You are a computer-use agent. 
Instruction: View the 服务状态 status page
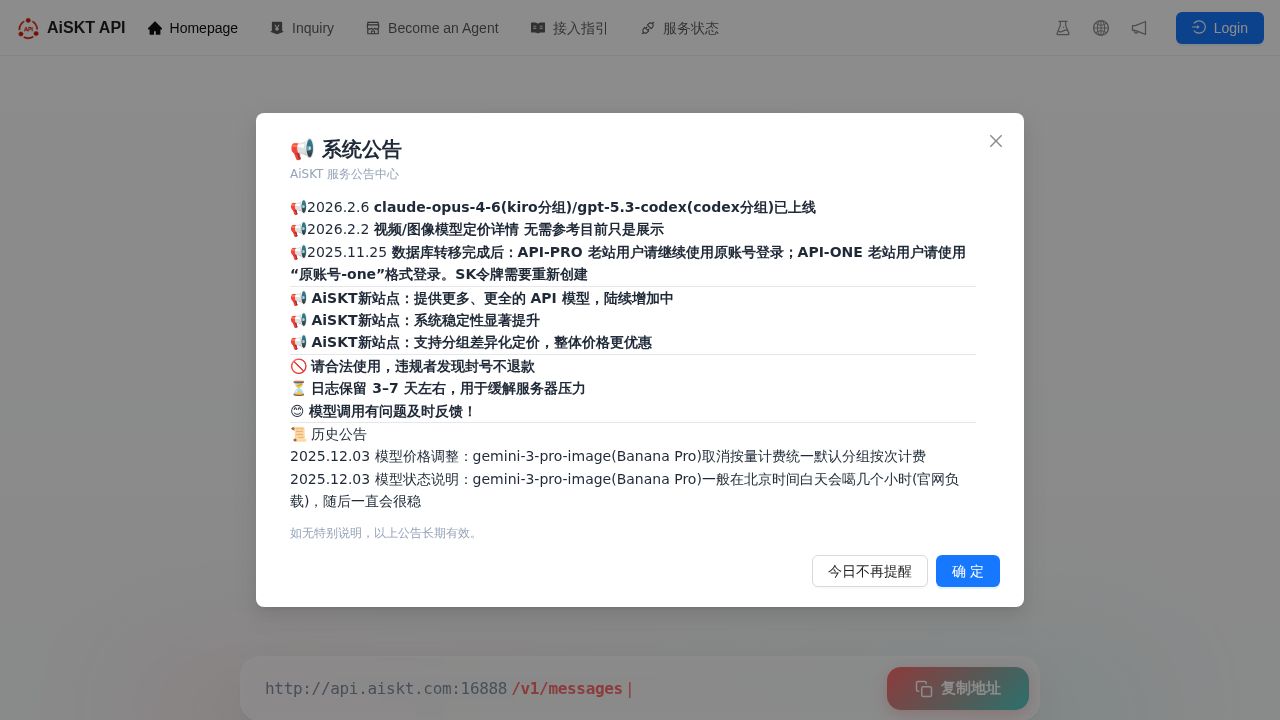680,28
